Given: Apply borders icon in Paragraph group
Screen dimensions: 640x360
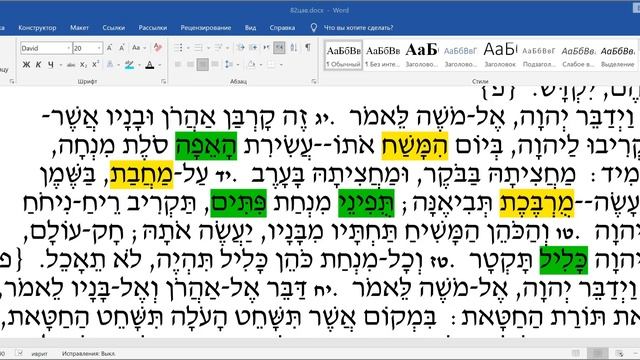Looking at the screenshot, I should tap(271, 64).
